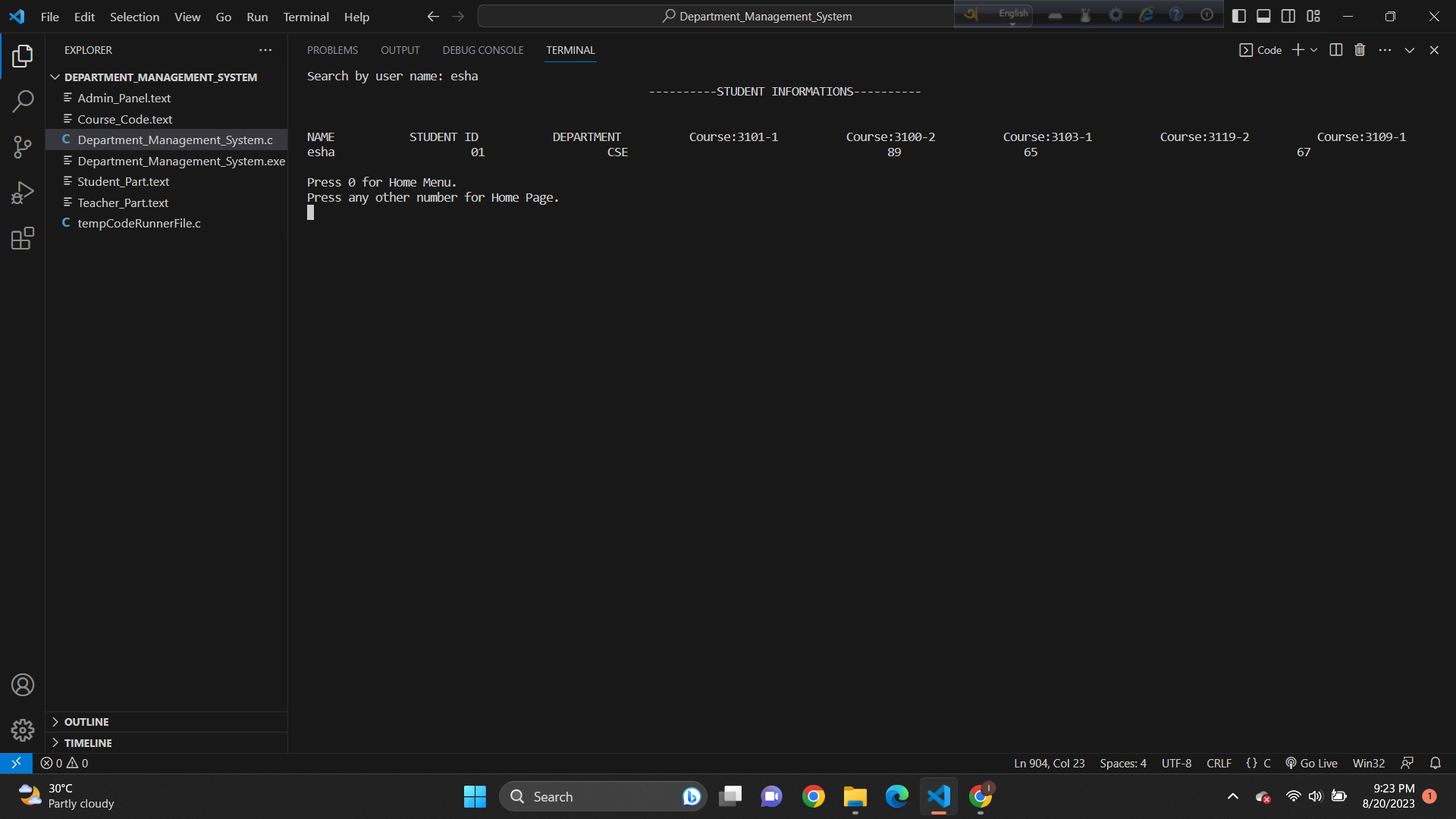Open the Explorer sidebar icon

point(22,55)
